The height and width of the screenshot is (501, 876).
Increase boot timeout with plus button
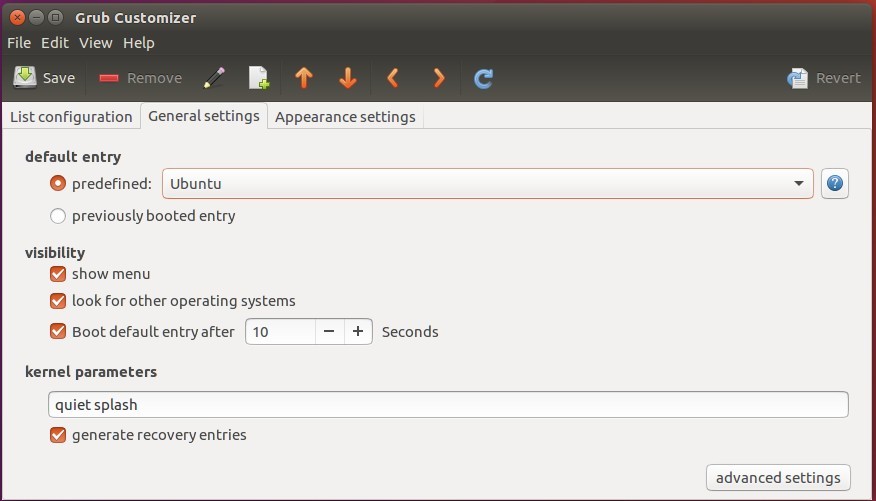(358, 332)
